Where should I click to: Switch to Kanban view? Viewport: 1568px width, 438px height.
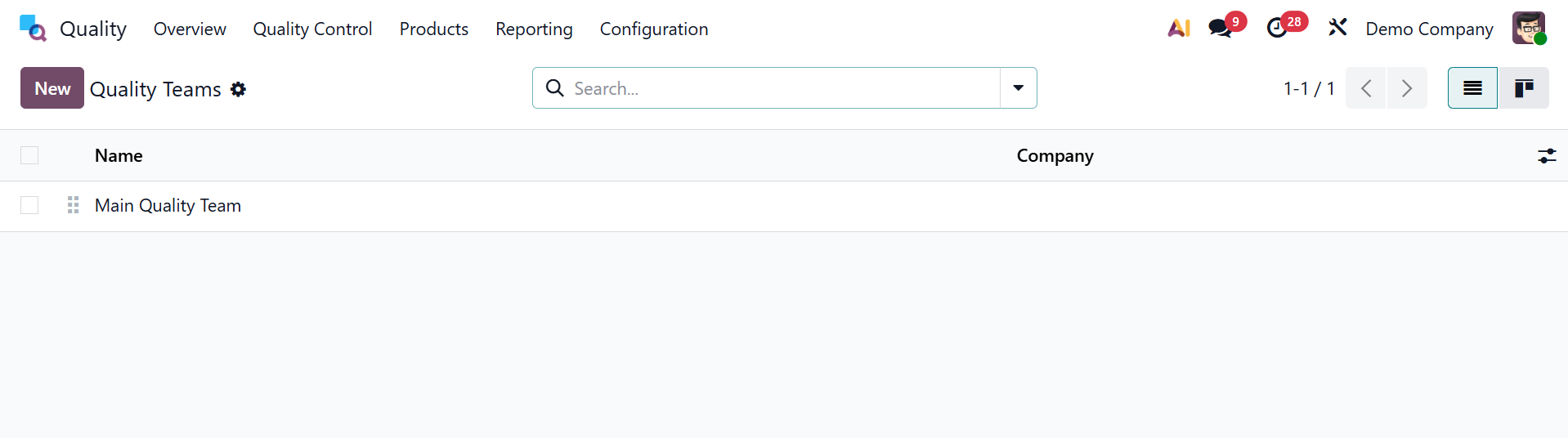pos(1523,88)
